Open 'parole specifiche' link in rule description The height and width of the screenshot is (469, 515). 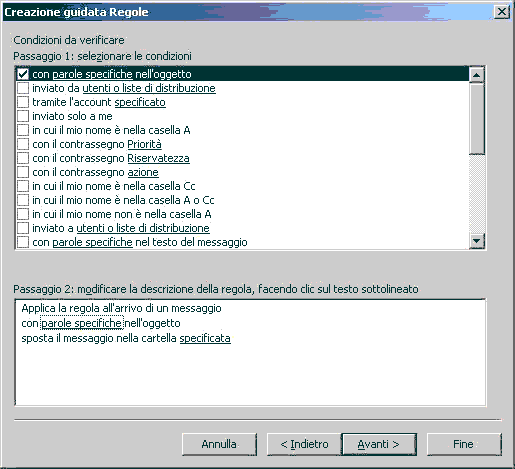pos(82,323)
